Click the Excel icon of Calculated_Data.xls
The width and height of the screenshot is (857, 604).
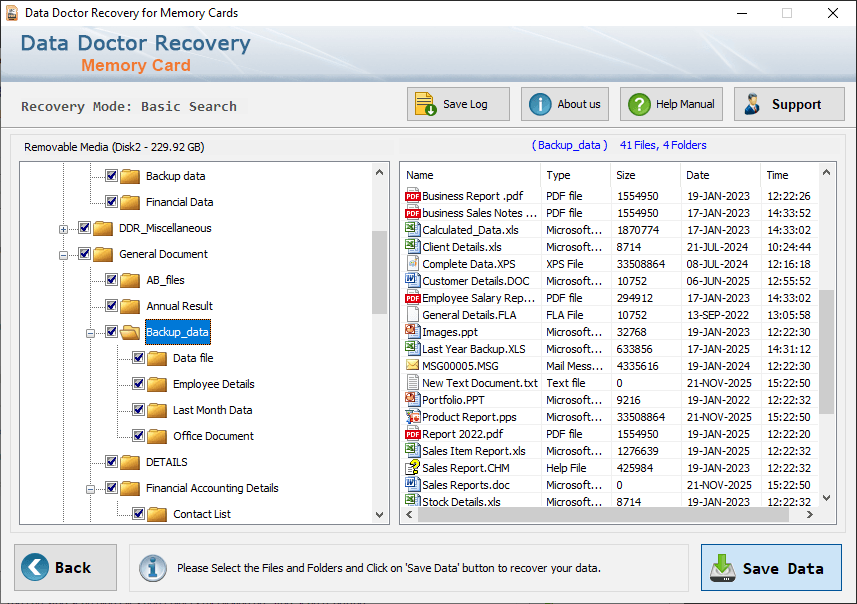tap(412, 229)
